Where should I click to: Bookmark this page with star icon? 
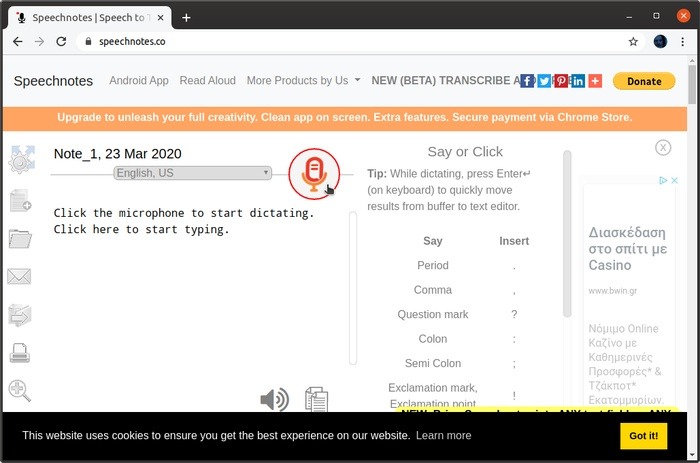(633, 42)
